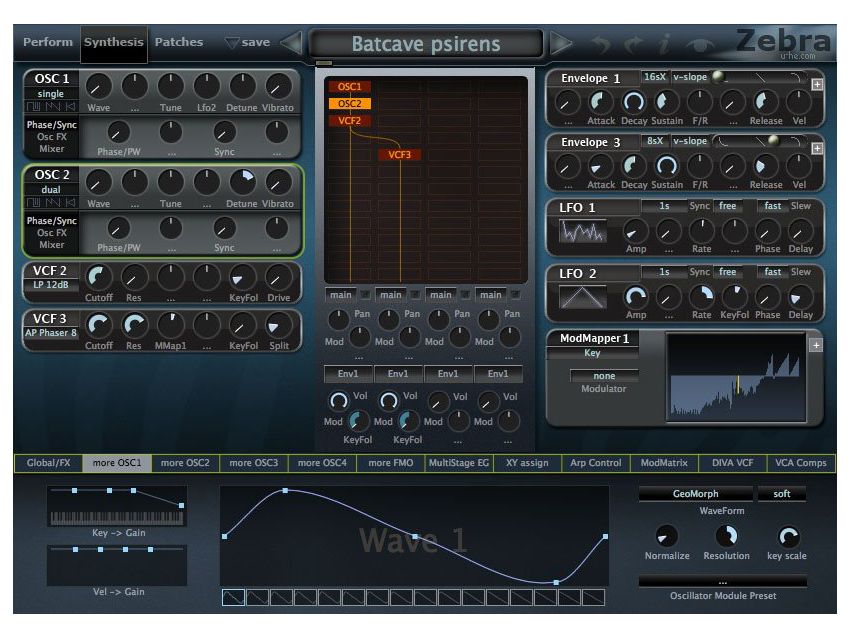Image resolution: width=850 pixels, height=638 pixels.
Task: Click the pulse wave icon in OSC 1
Action: click(34, 106)
